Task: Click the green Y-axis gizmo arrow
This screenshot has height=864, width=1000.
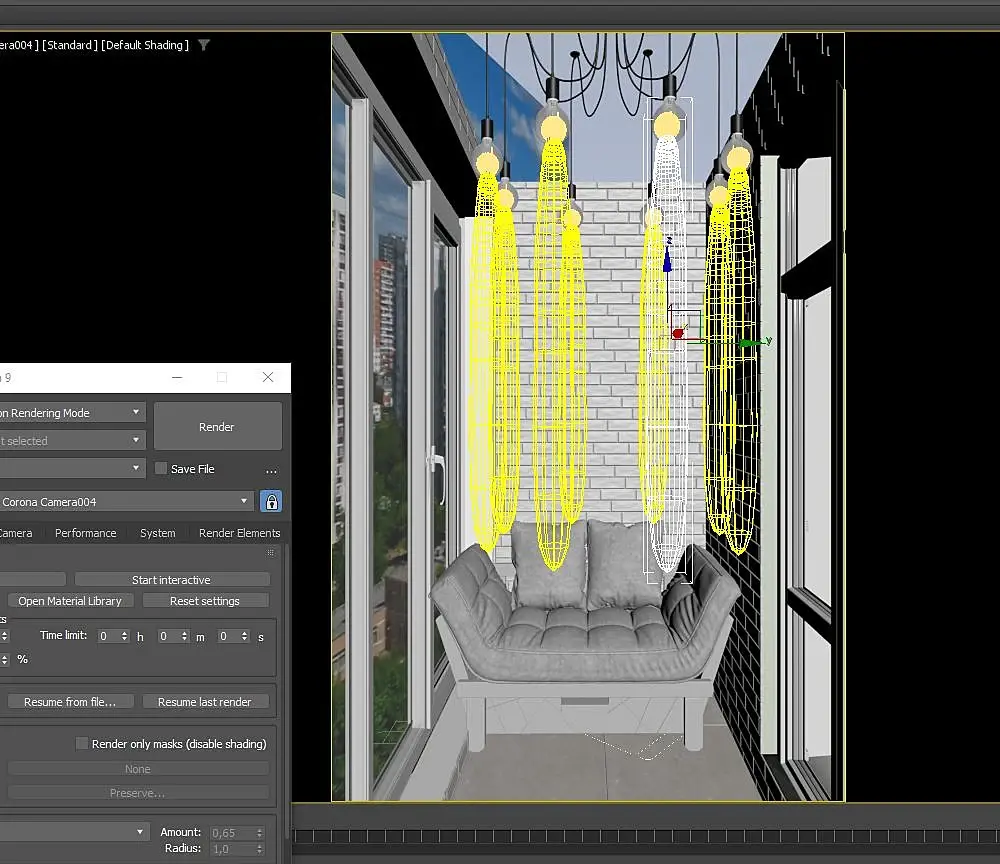Action: pos(748,342)
